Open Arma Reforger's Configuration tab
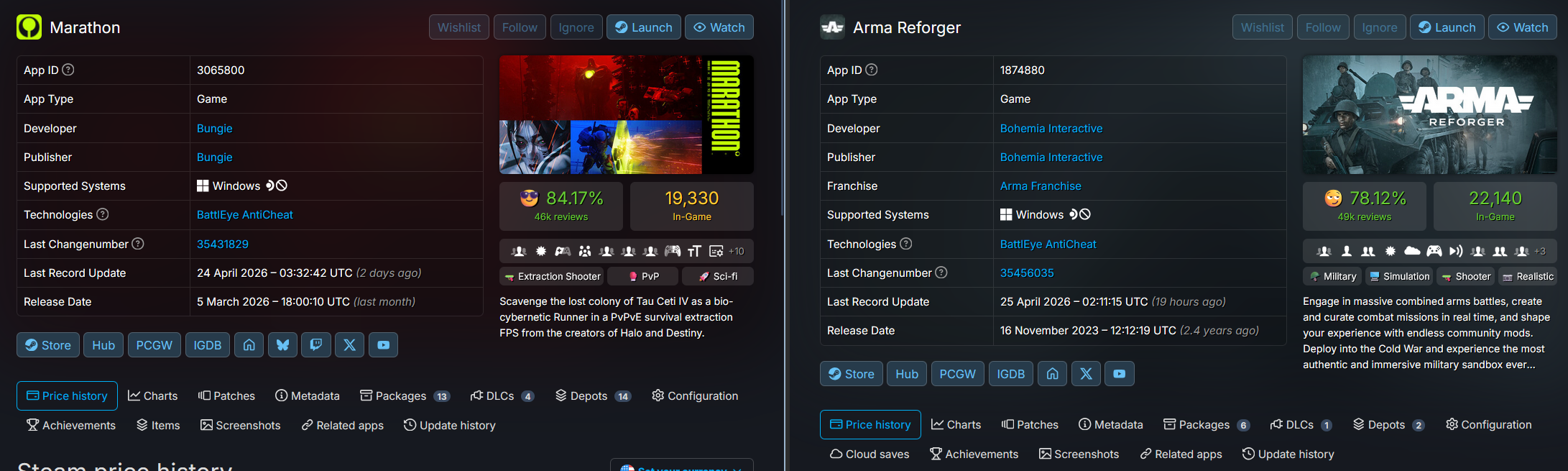 coord(1488,424)
